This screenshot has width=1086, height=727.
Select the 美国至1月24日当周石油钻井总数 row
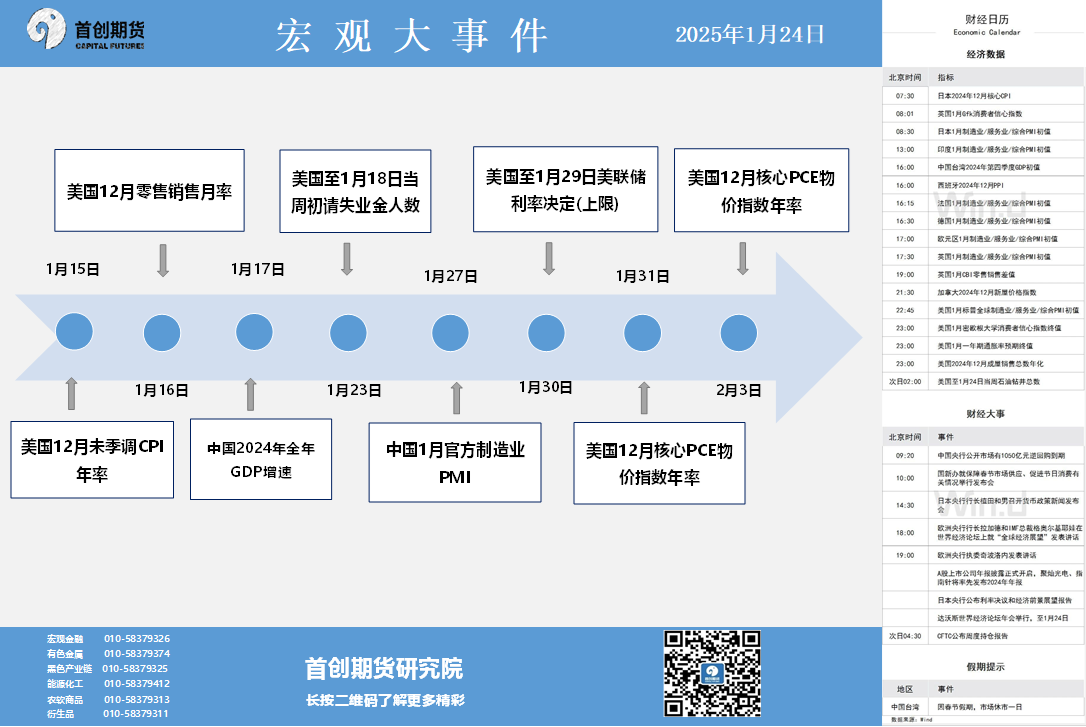coord(983,382)
